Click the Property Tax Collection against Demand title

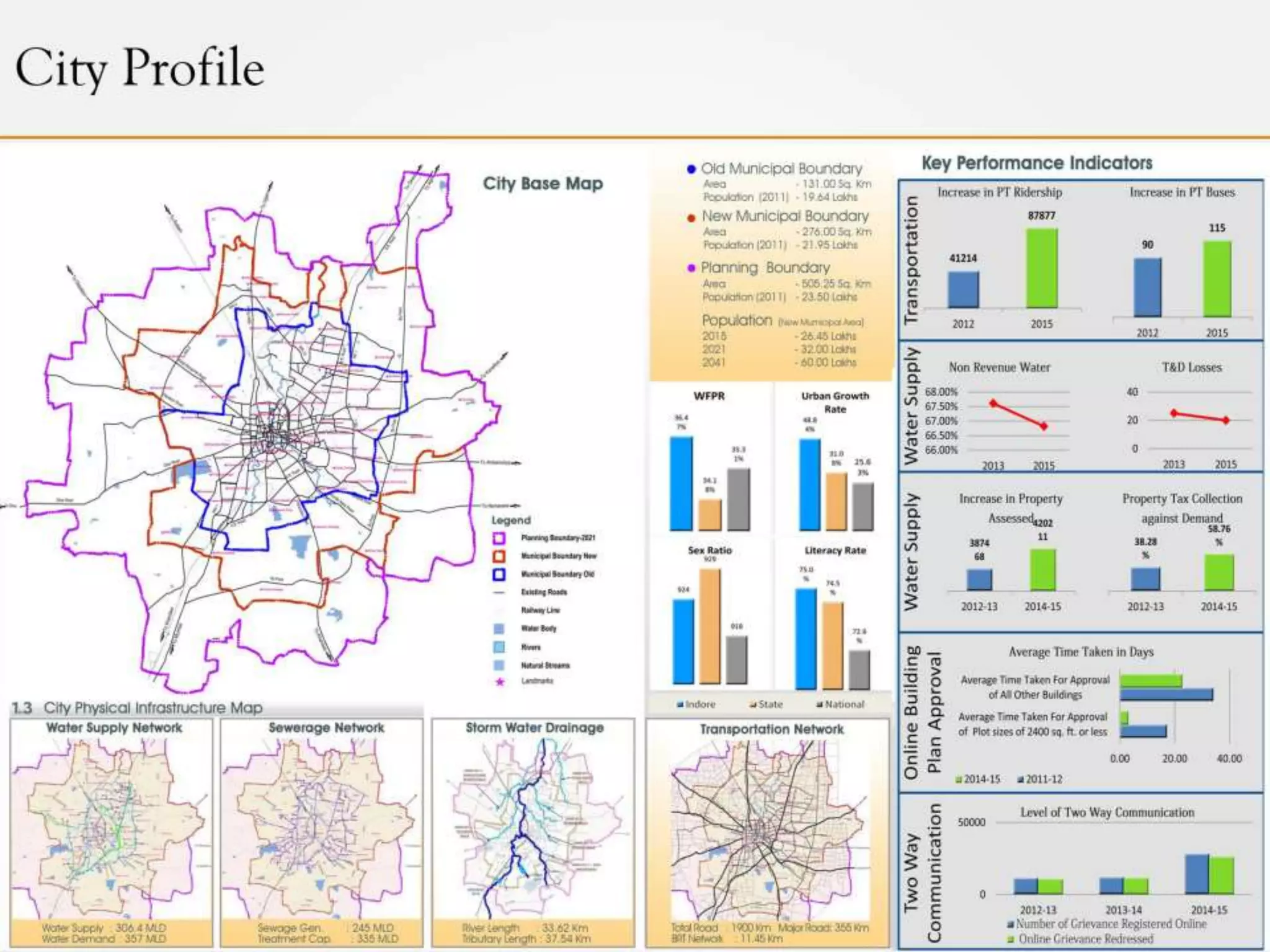(x=1182, y=508)
